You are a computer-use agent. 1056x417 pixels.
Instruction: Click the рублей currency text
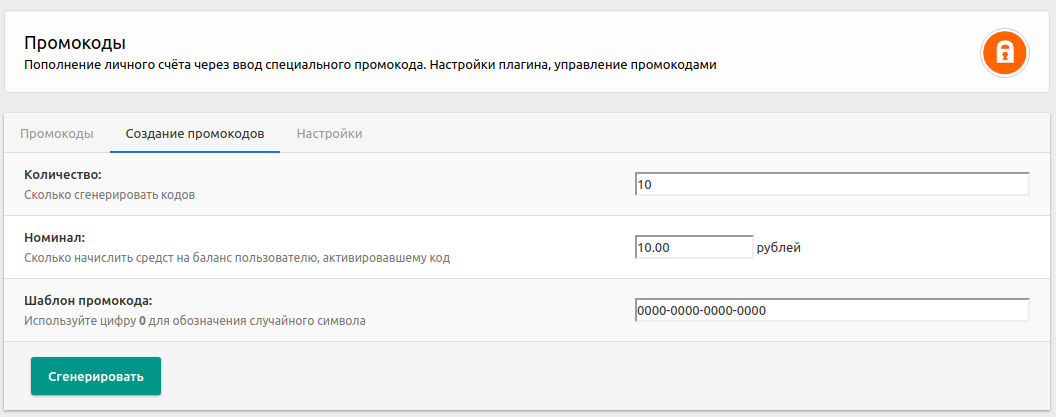click(779, 248)
